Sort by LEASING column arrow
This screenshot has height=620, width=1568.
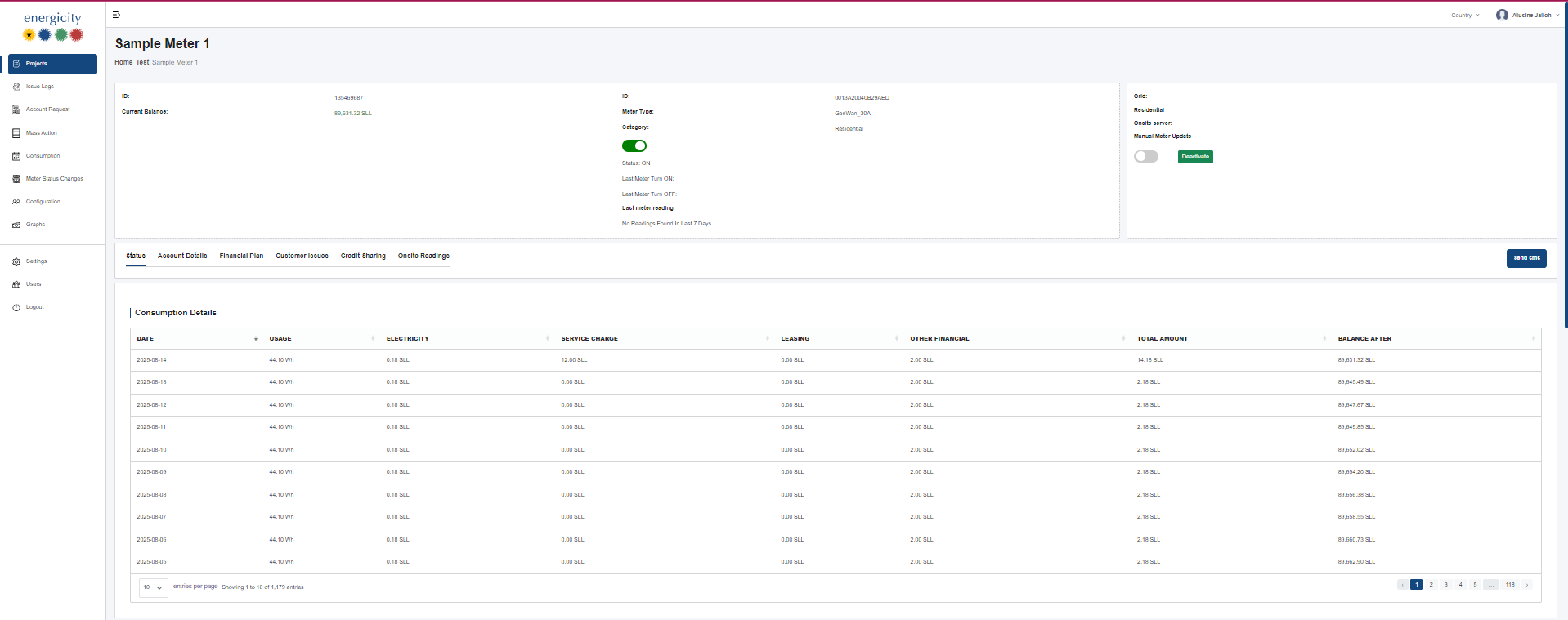tap(897, 339)
